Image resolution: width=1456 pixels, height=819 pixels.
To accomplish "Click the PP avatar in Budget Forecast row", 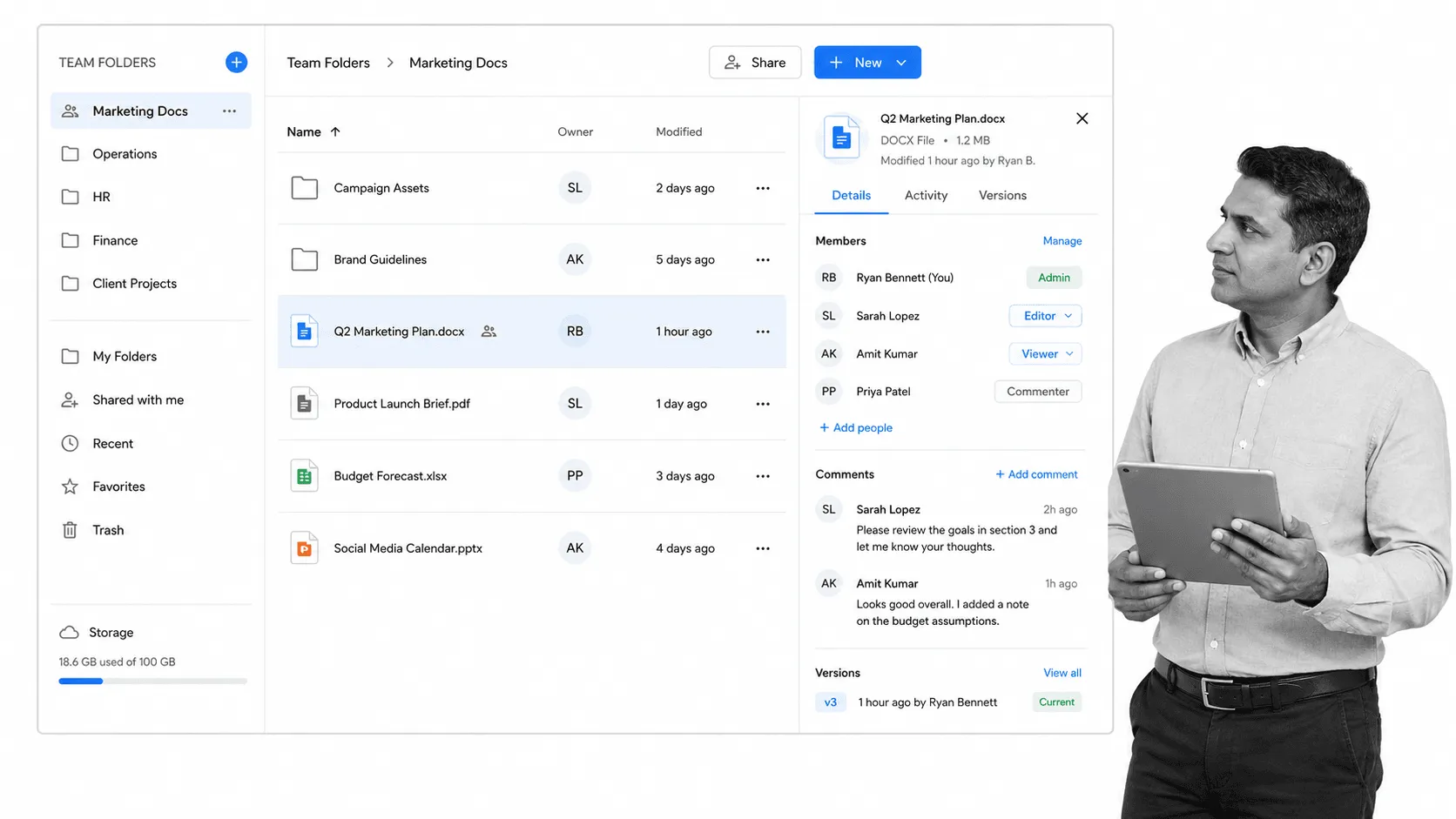I will pyautogui.click(x=575, y=475).
